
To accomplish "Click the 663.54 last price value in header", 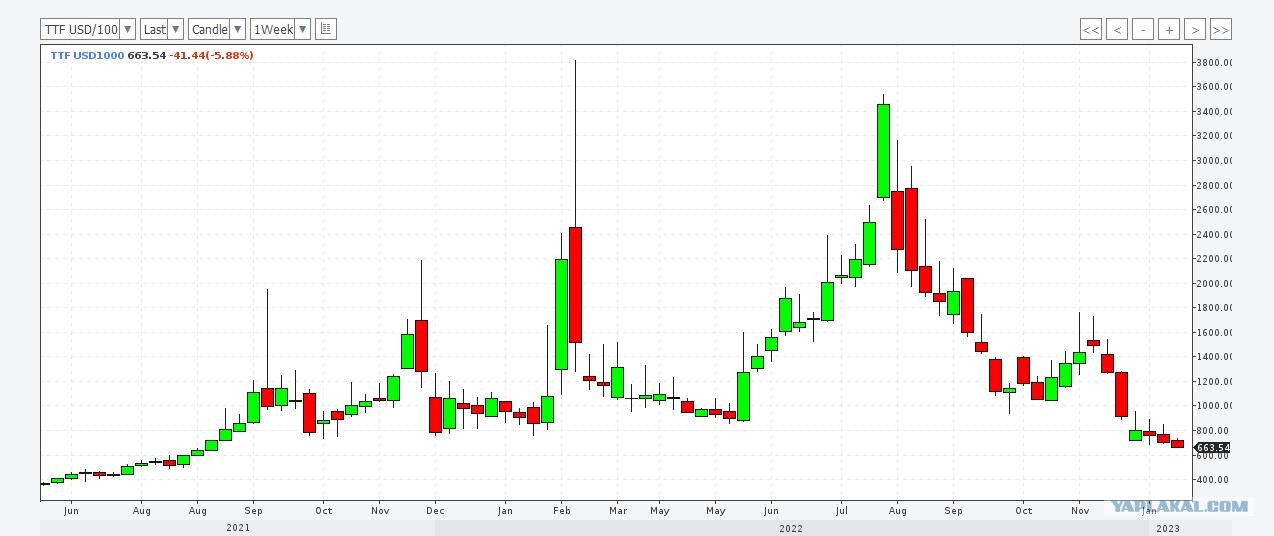I will [x=146, y=55].
